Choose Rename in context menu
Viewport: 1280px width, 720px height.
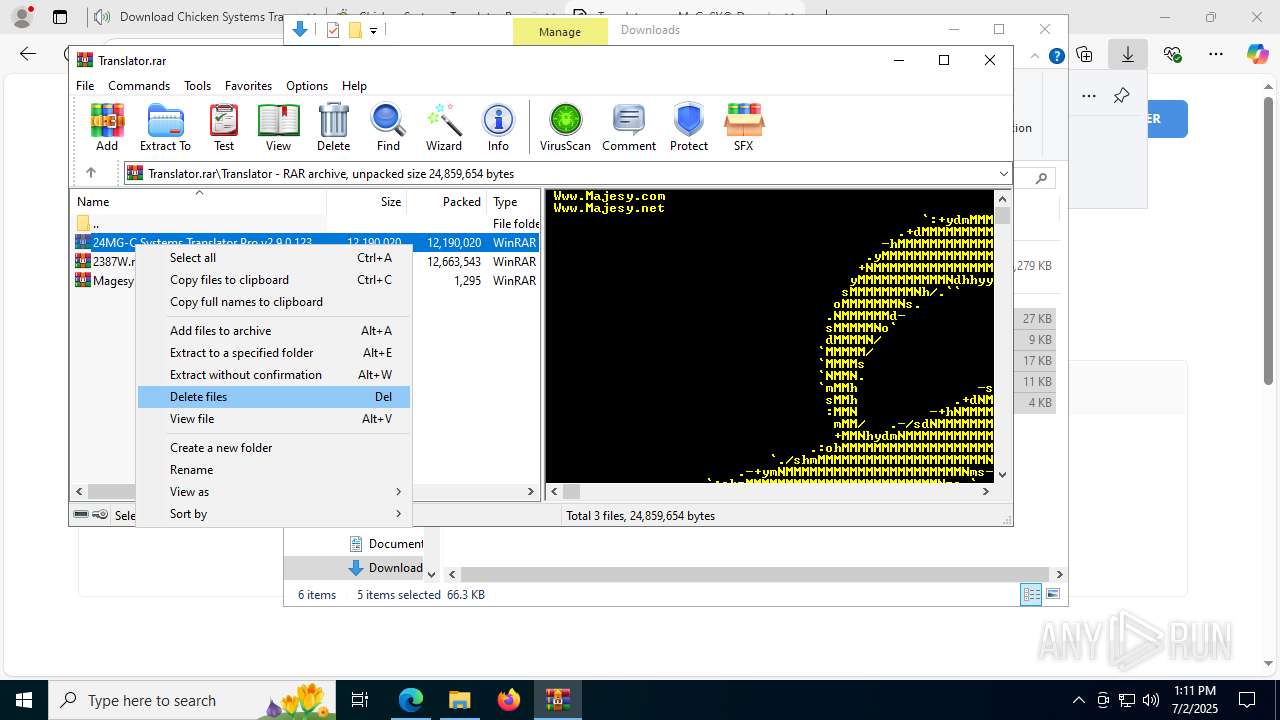coord(274,470)
